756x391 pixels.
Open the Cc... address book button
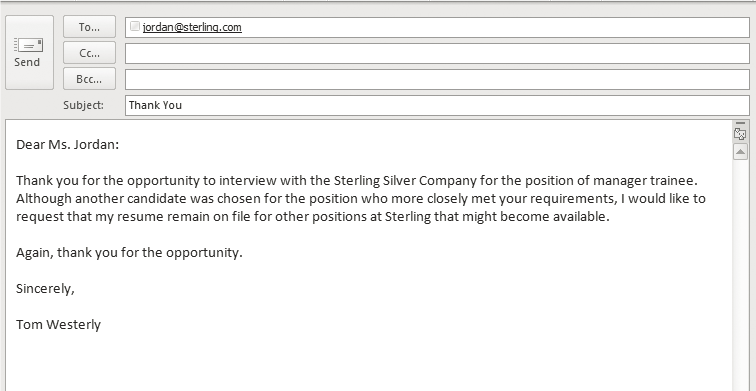[x=89, y=53]
